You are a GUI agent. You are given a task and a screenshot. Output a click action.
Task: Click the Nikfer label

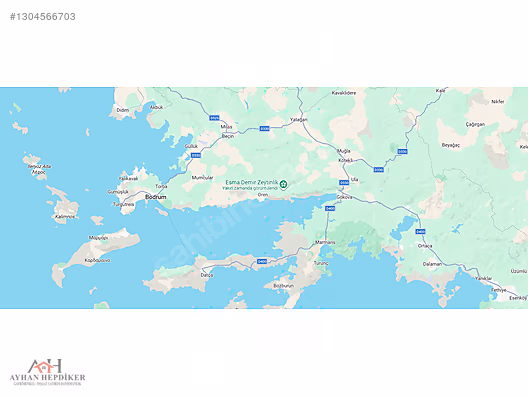pyautogui.click(x=498, y=101)
